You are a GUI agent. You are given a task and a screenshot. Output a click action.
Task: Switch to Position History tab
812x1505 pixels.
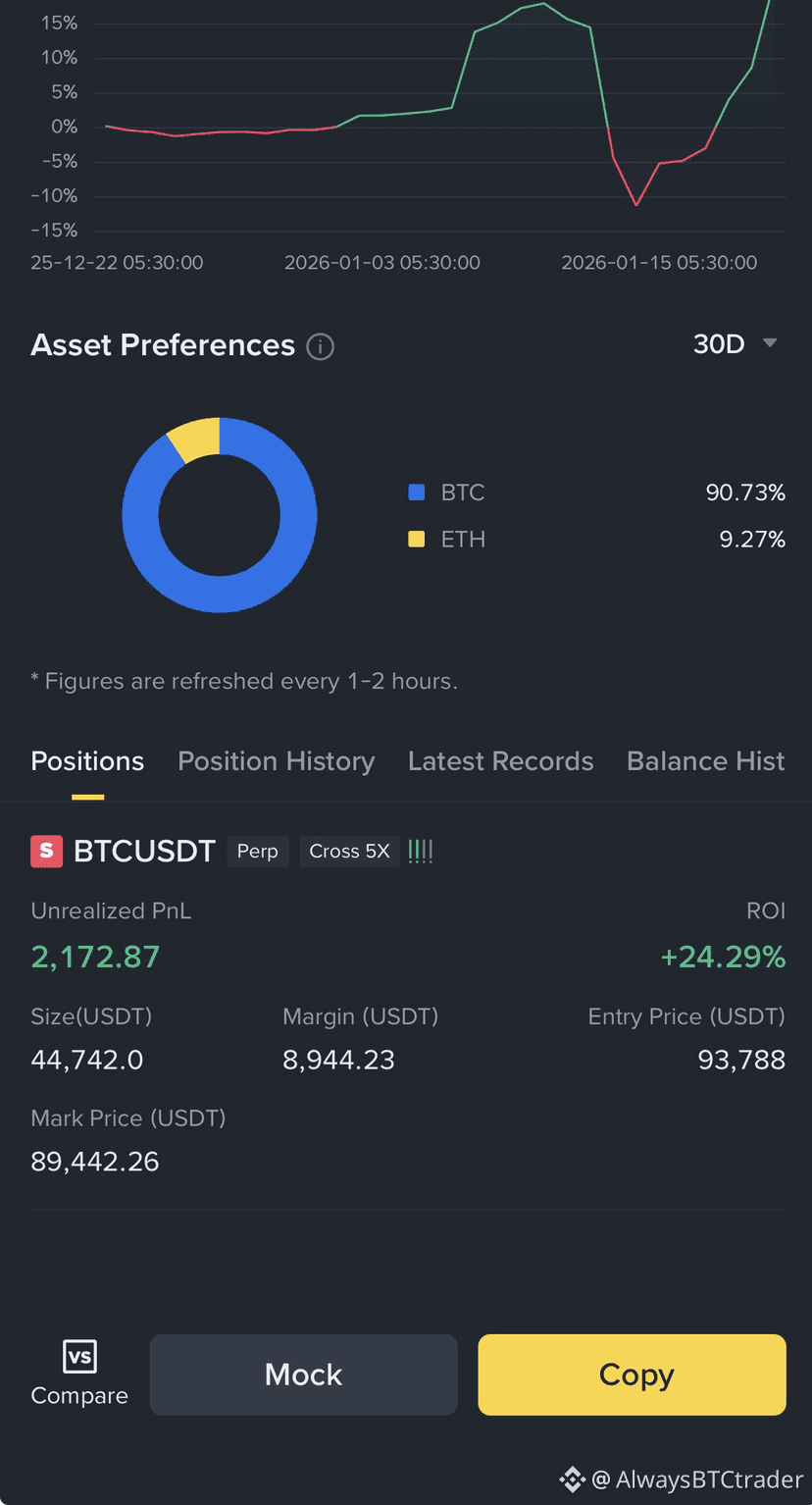[x=277, y=761]
